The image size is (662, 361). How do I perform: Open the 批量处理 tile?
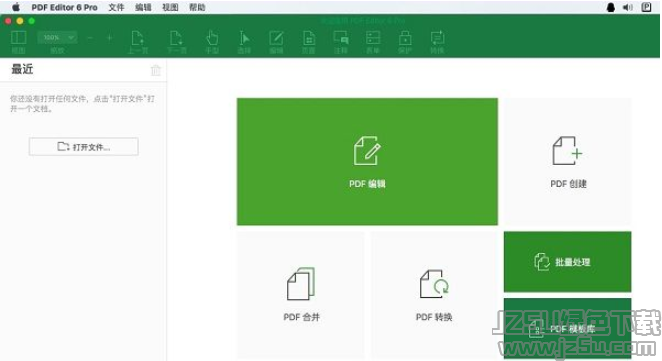[568, 262]
